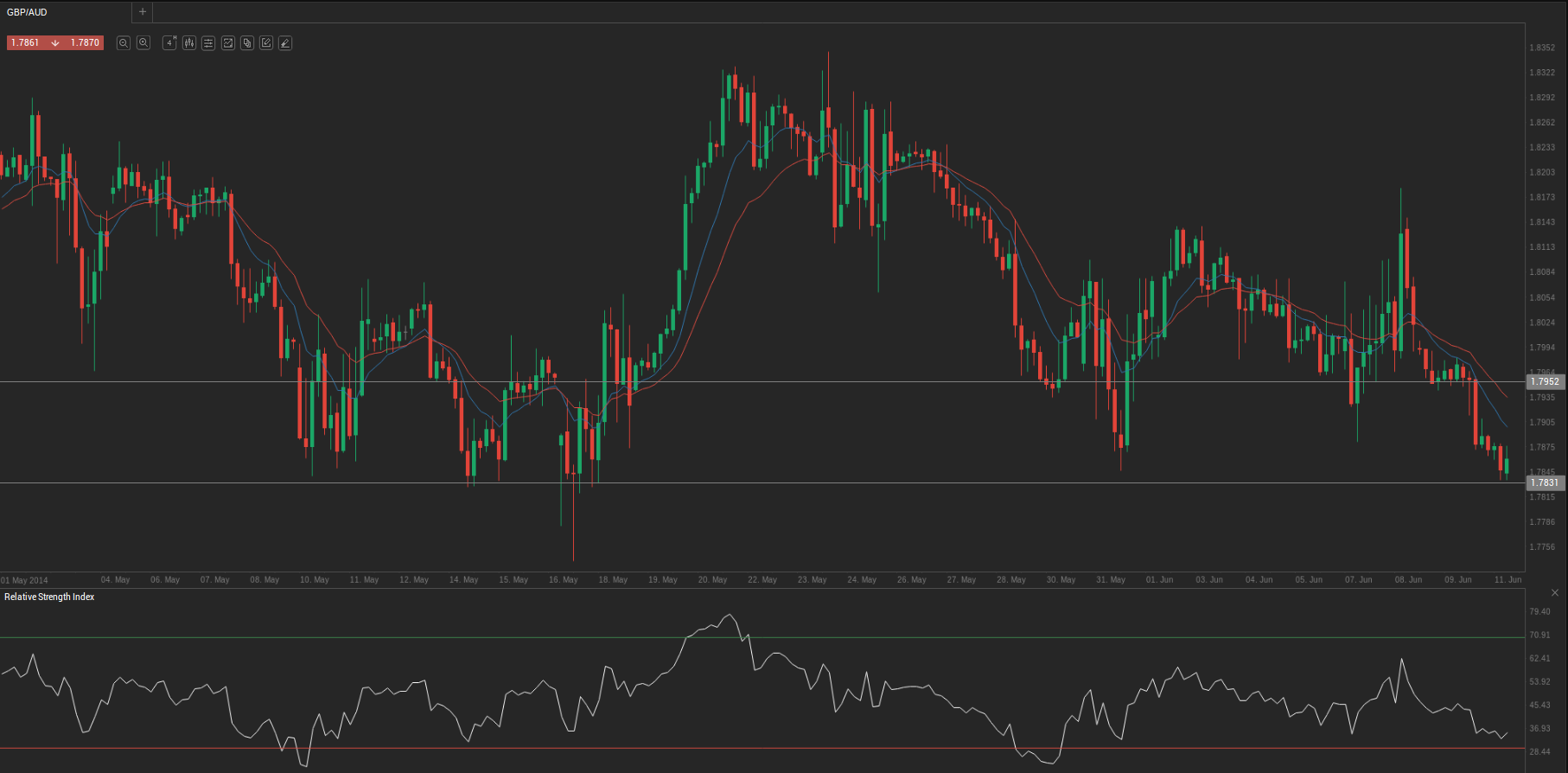The width and height of the screenshot is (1568, 773).
Task: Add a new chart tab
Action: tap(143, 12)
